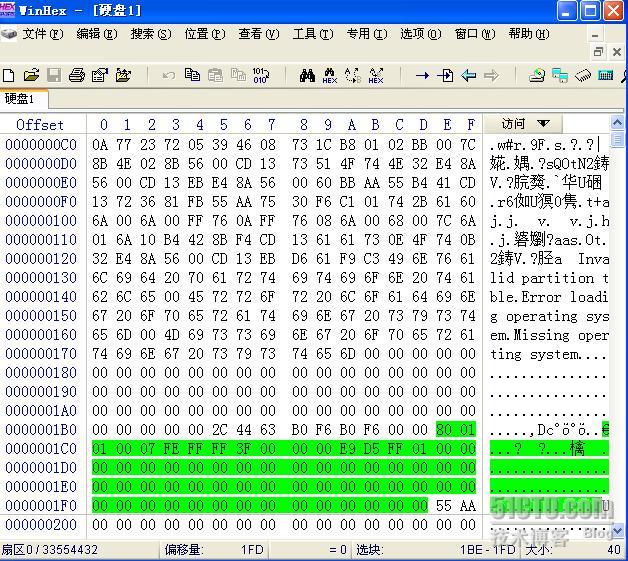
Task: Click the New file toolbar icon
Action: click(x=9, y=75)
